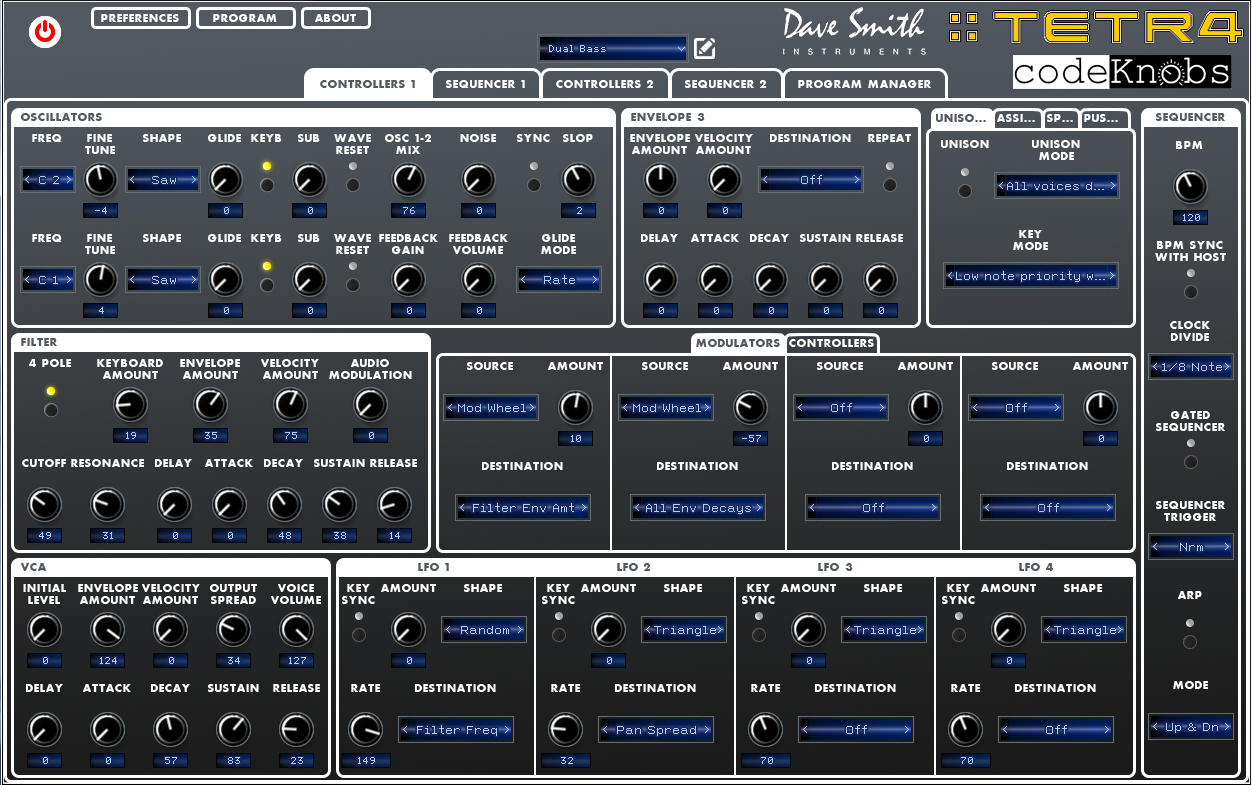
Task: Switch to the Sequencer 1 tab
Action: [x=486, y=84]
